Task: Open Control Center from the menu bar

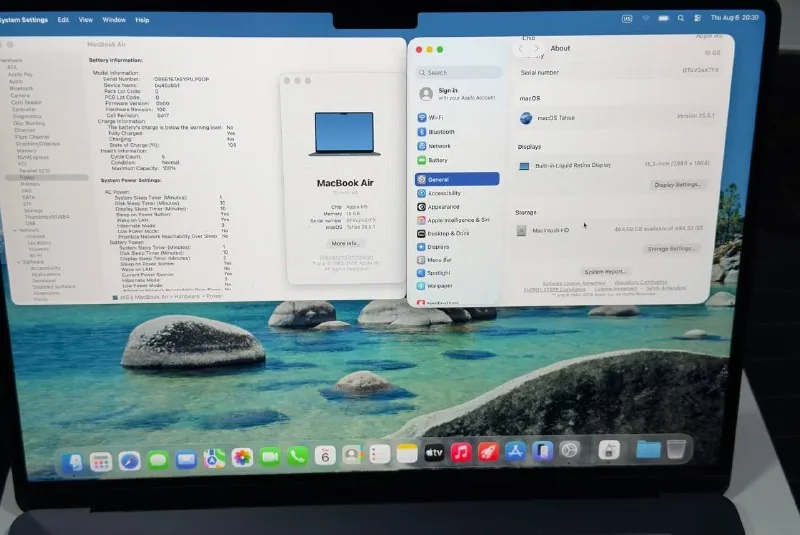Action: (x=697, y=18)
